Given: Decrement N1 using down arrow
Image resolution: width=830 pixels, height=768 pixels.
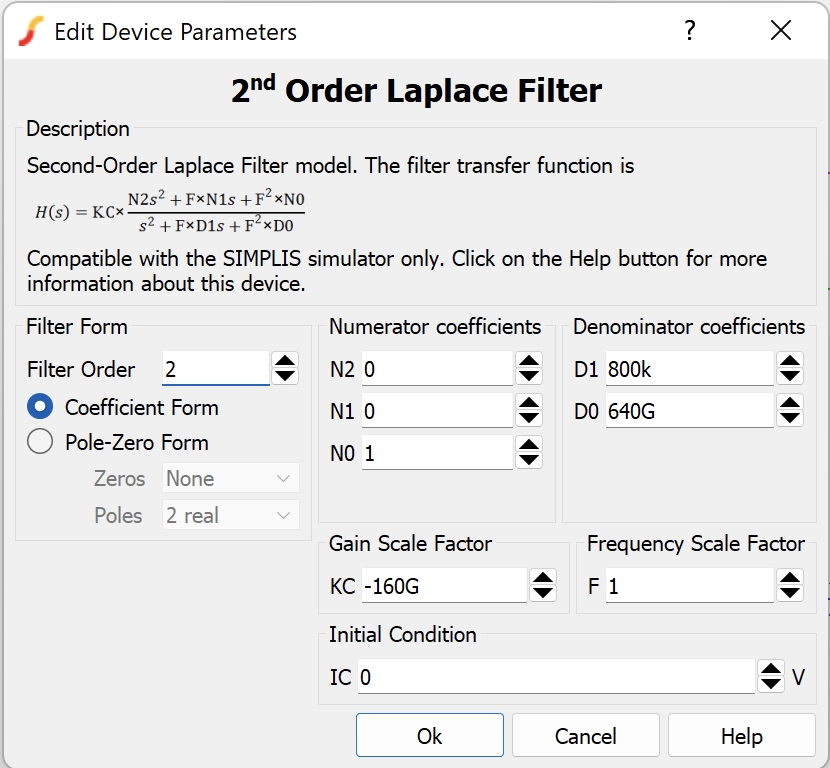Looking at the screenshot, I should click(x=529, y=419).
